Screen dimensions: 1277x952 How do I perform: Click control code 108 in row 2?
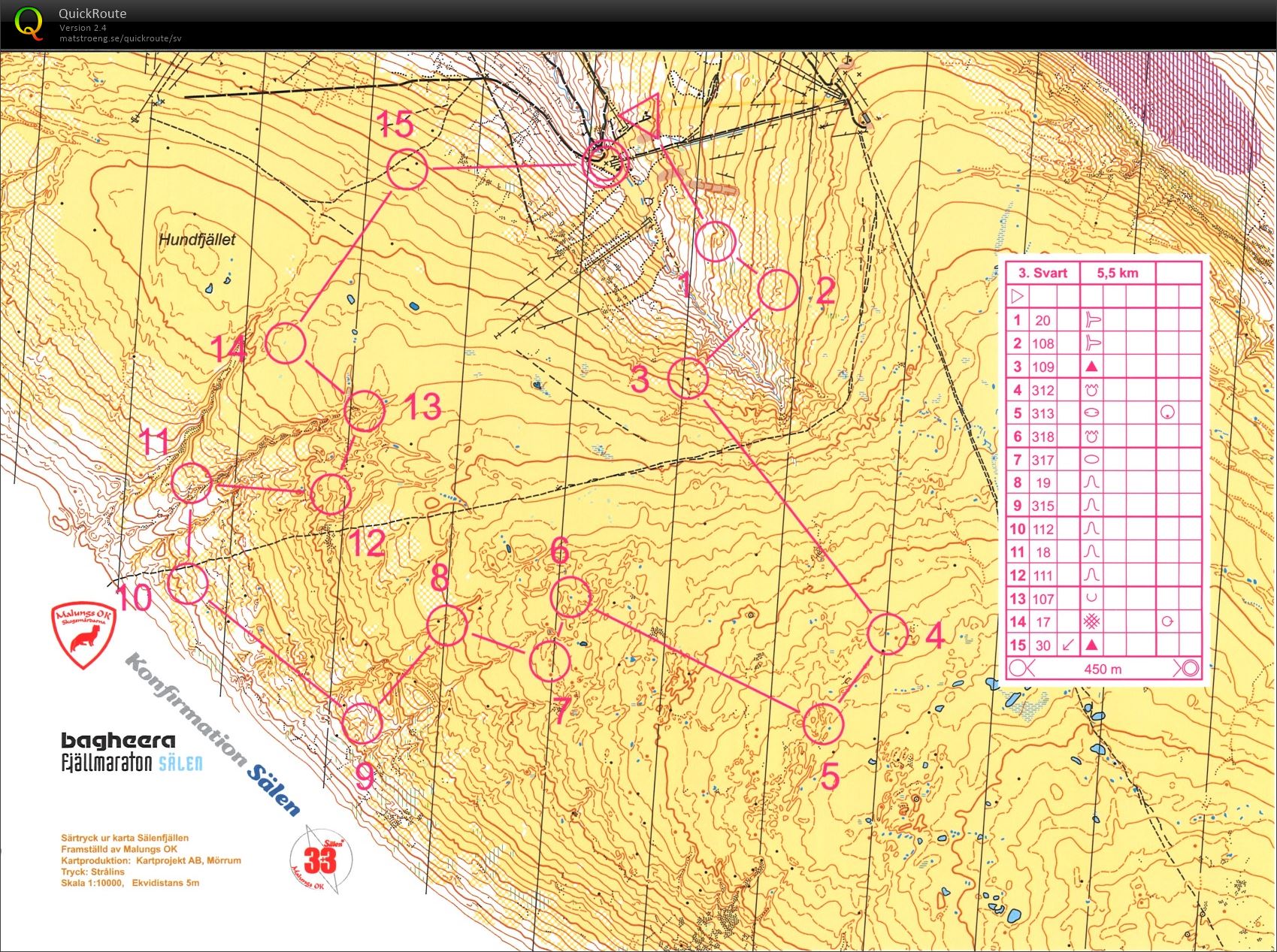point(1043,343)
